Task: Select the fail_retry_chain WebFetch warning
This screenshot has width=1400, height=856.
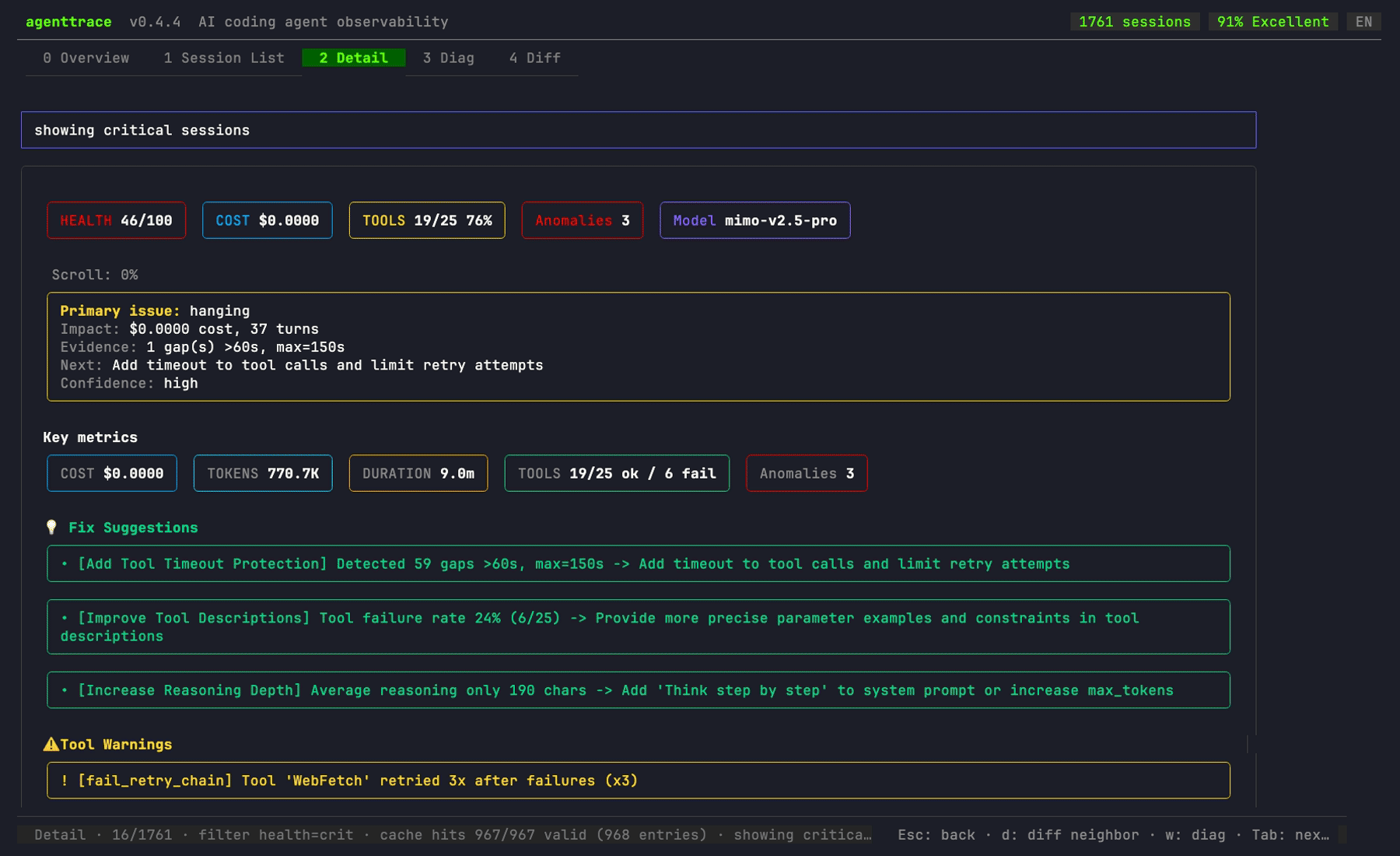Action: coord(639,781)
